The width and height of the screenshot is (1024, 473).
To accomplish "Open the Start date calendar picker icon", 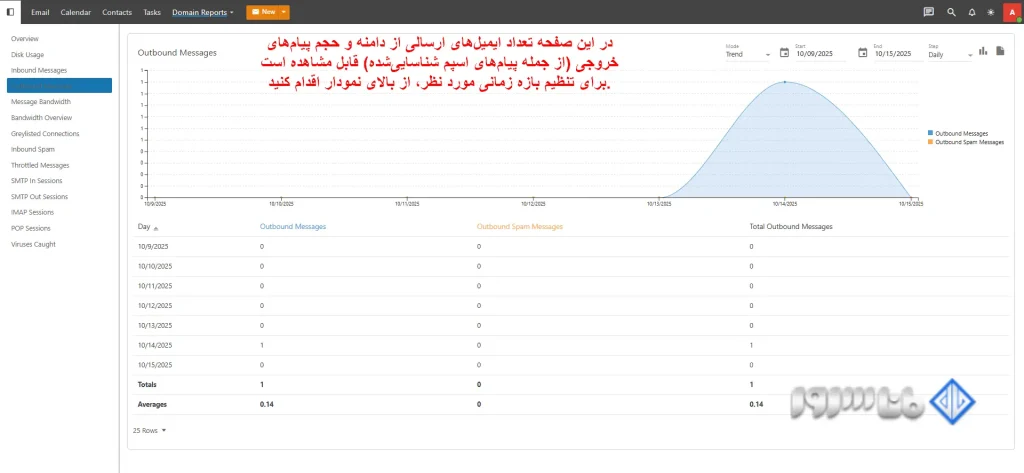I will coord(784,52).
